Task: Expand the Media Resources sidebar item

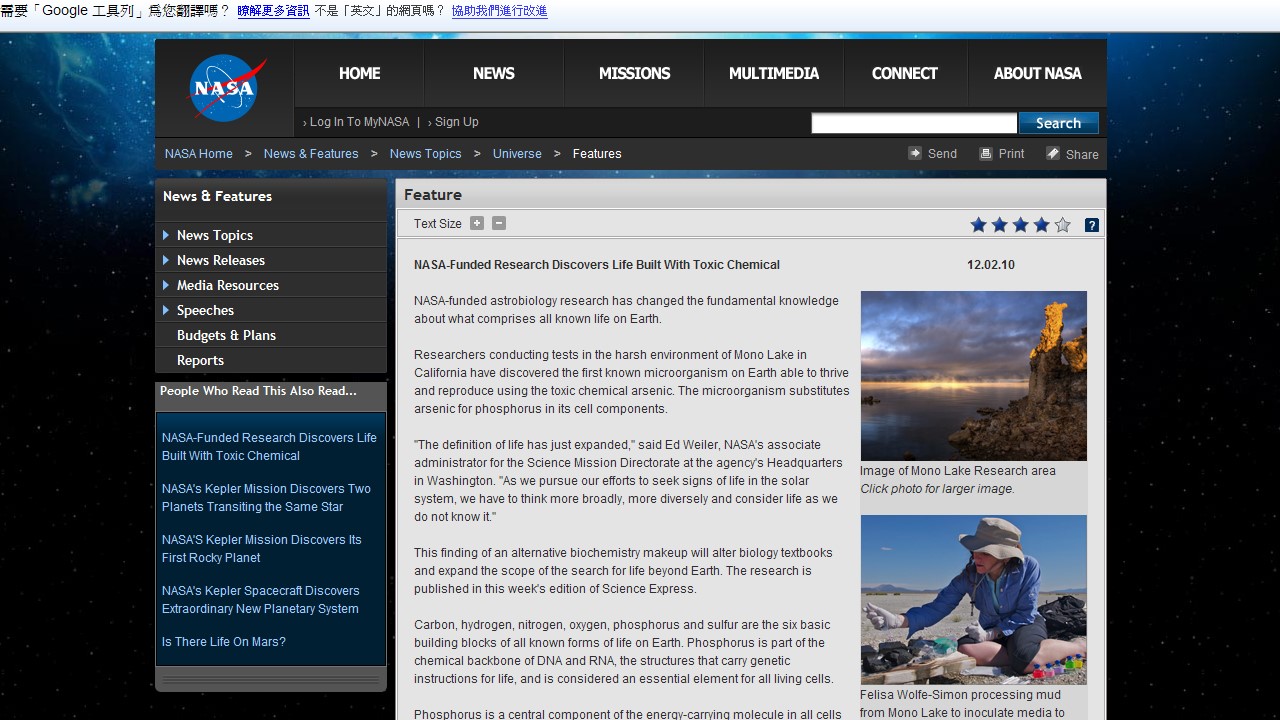Action: (166, 285)
